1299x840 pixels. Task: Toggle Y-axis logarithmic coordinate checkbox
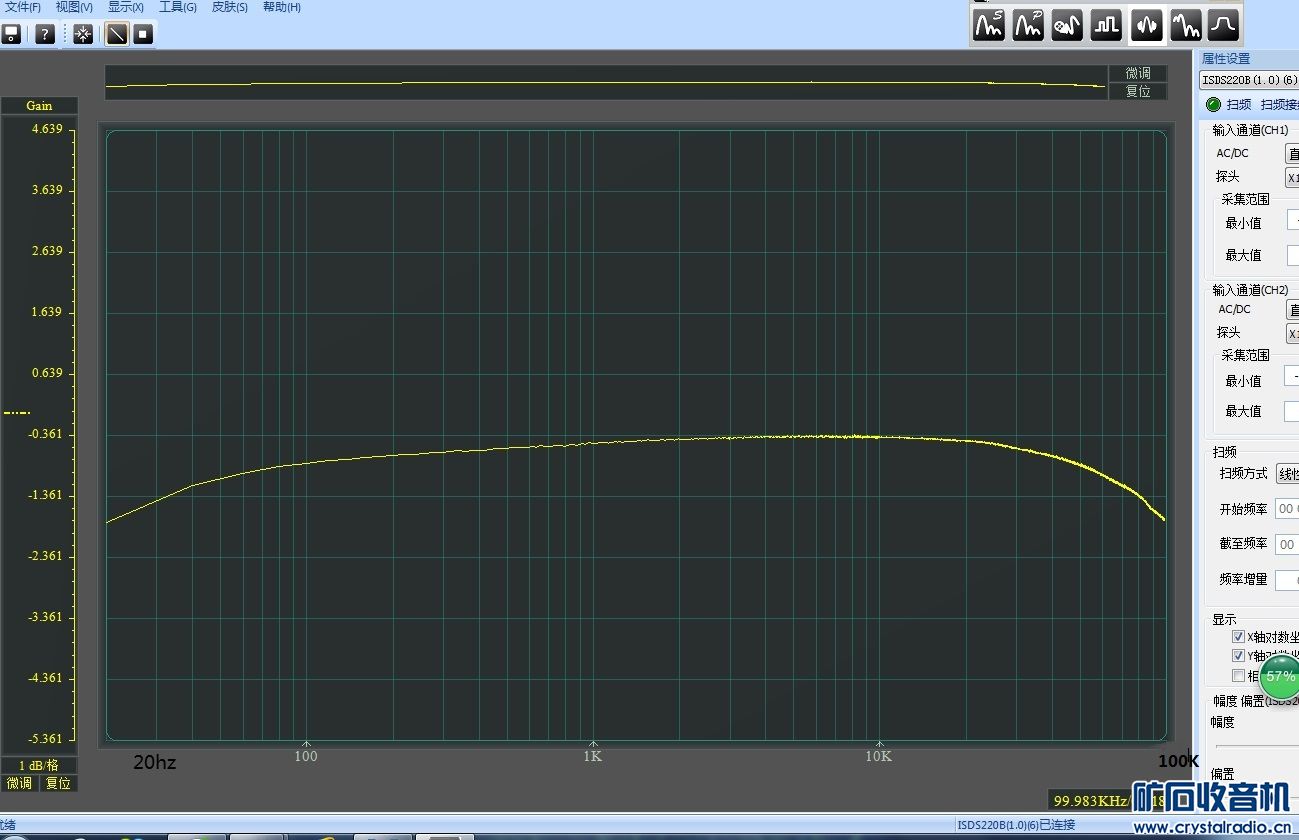point(1238,656)
